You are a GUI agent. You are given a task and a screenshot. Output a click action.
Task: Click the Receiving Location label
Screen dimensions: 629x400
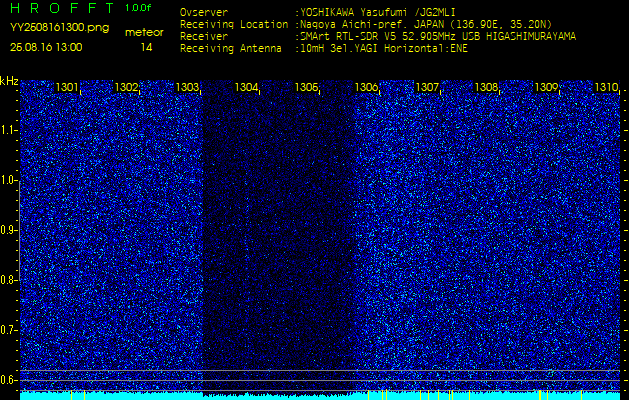point(234,25)
